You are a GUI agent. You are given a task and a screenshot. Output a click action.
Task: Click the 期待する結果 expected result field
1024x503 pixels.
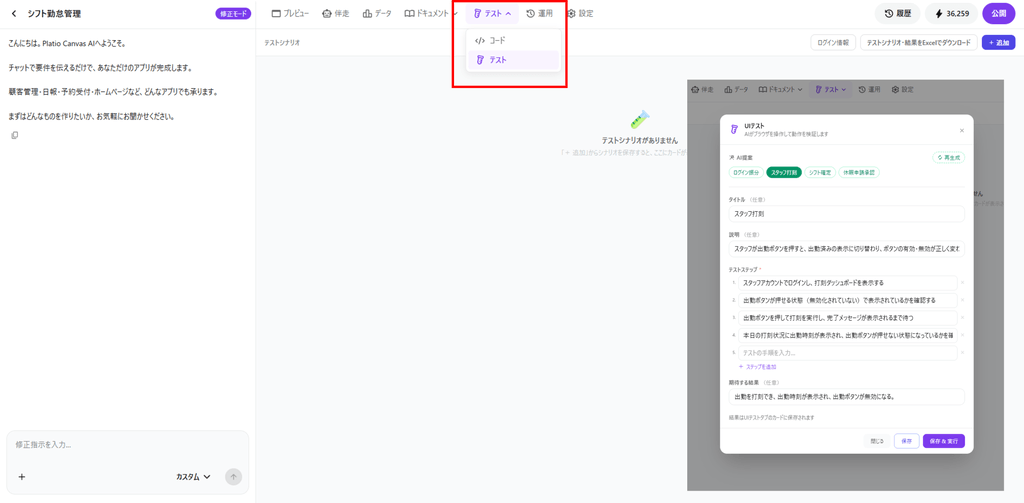(846, 397)
